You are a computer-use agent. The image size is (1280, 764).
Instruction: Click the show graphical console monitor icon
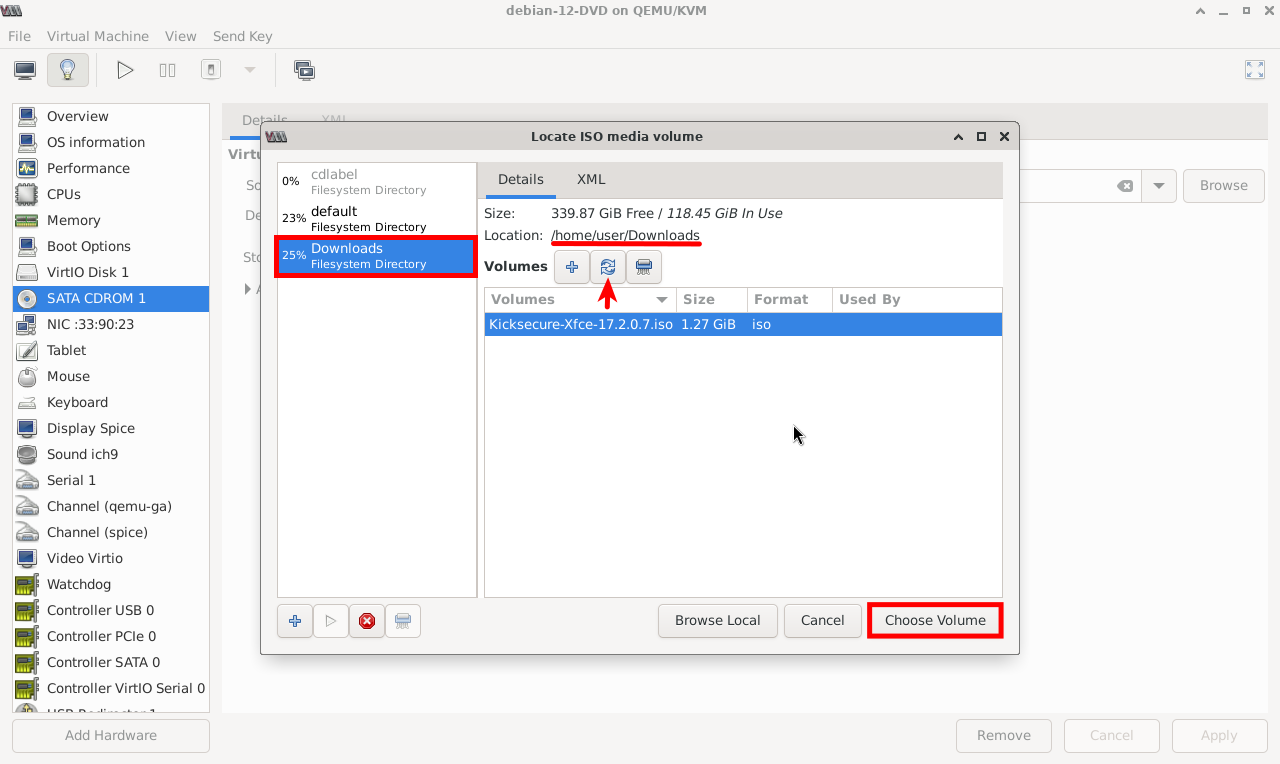pos(25,70)
